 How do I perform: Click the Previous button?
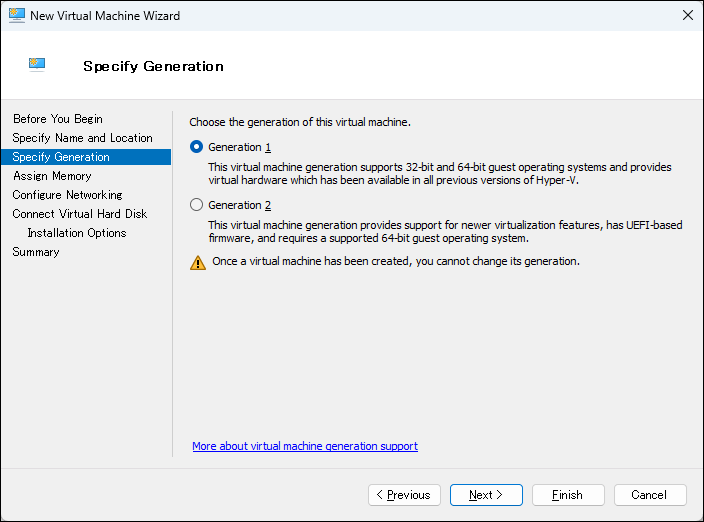405,495
